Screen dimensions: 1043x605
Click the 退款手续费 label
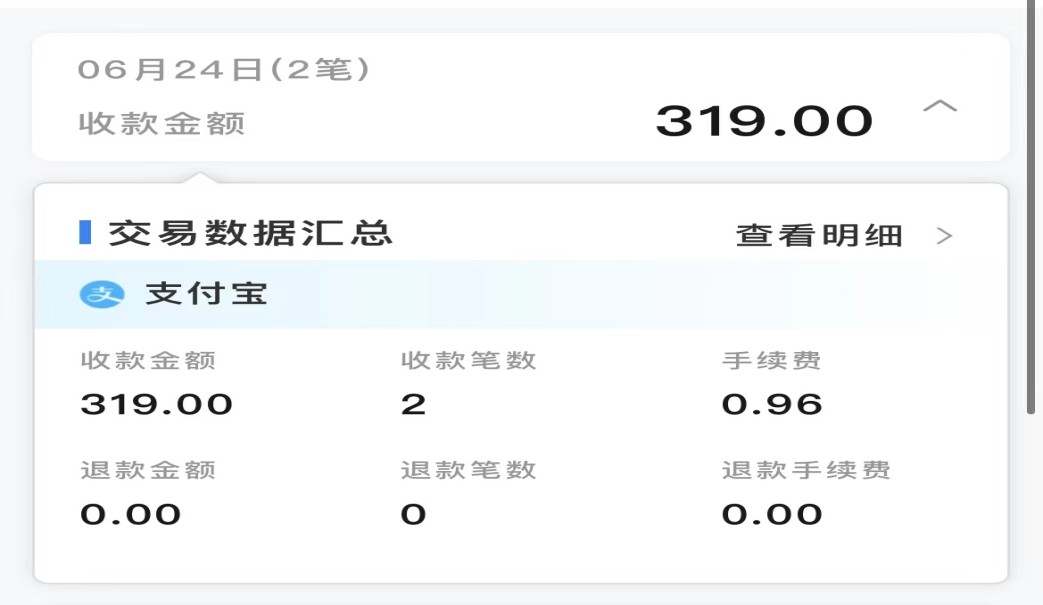click(x=805, y=470)
